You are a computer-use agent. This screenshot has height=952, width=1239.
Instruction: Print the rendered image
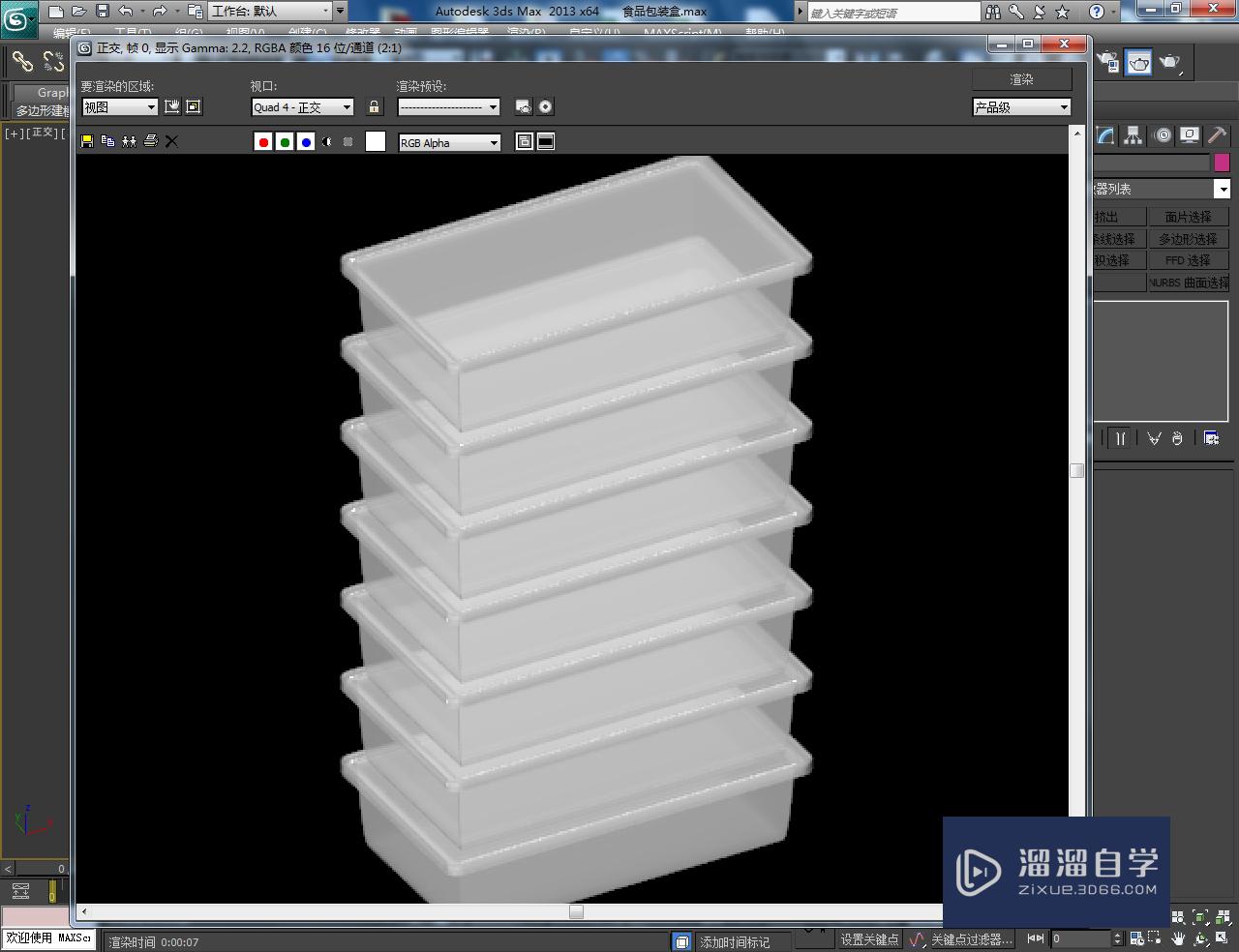pos(150,141)
